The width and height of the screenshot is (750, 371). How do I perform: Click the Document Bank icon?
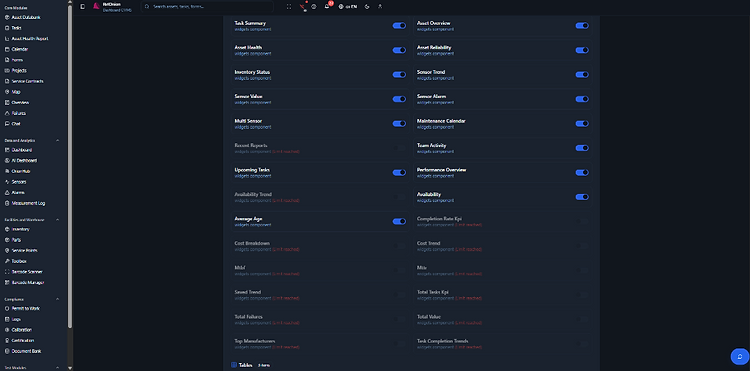(x=7, y=351)
